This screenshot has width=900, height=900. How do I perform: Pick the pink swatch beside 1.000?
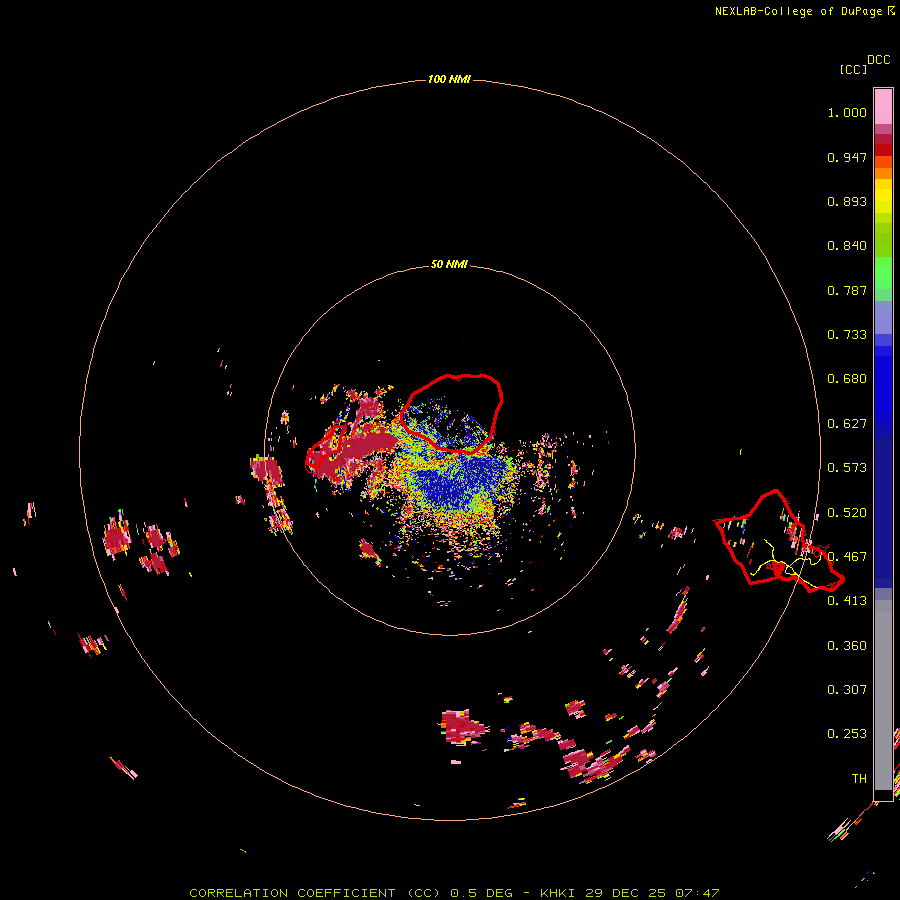point(883,107)
